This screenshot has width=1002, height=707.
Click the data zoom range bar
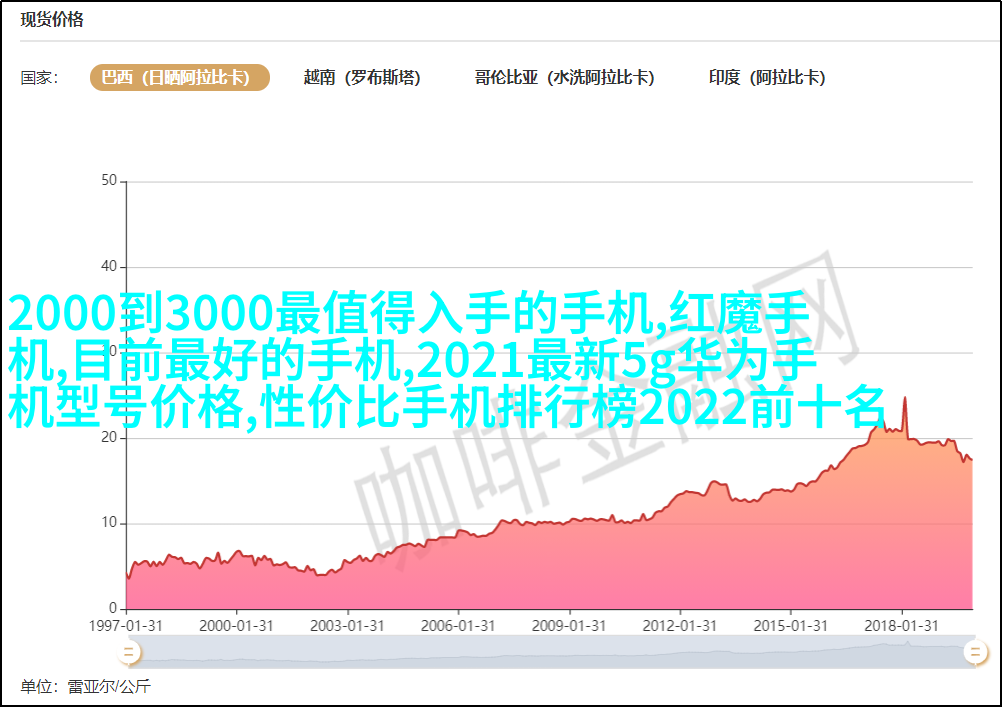(x=551, y=653)
